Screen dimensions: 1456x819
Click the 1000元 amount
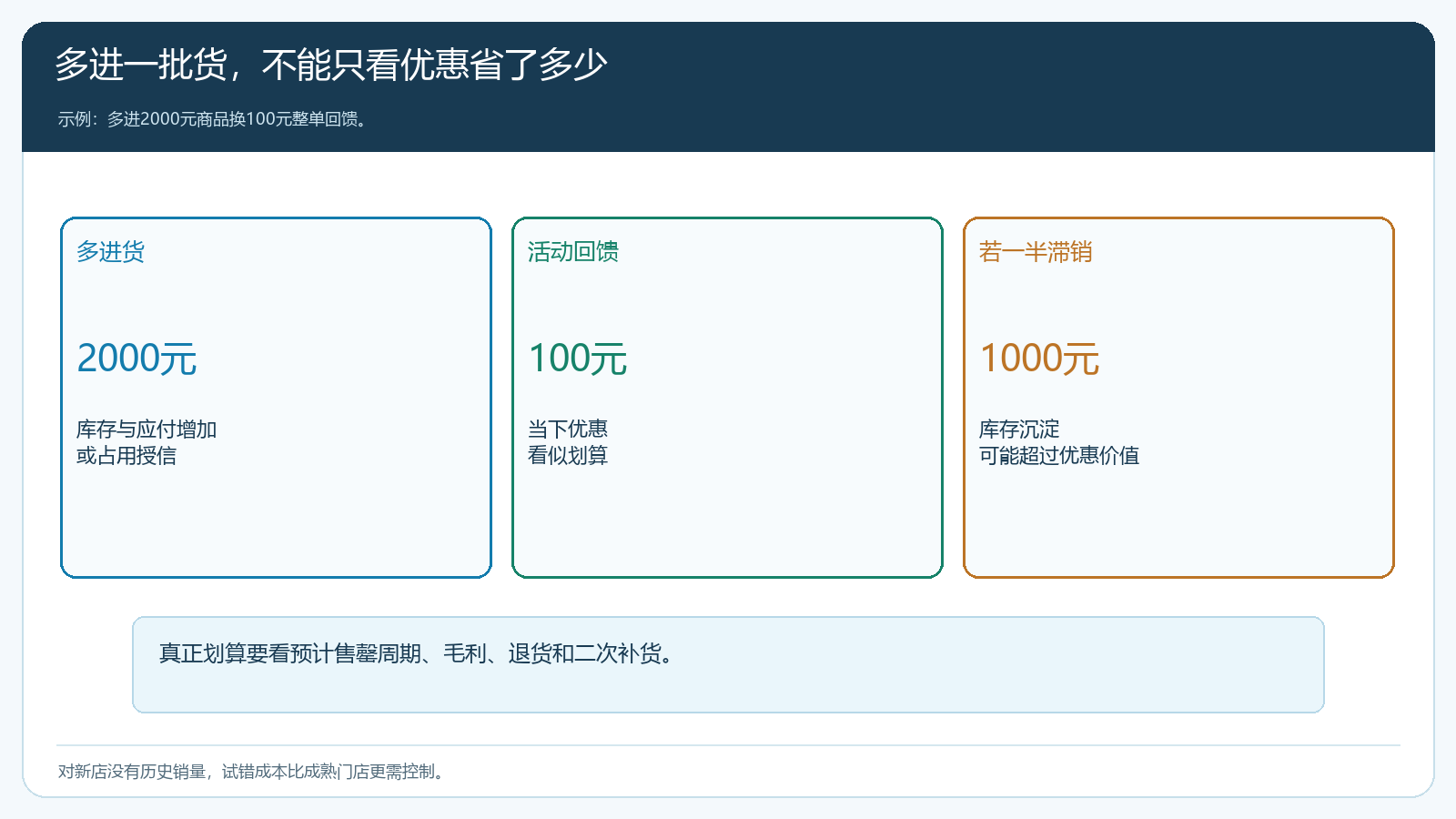pyautogui.click(x=1039, y=358)
